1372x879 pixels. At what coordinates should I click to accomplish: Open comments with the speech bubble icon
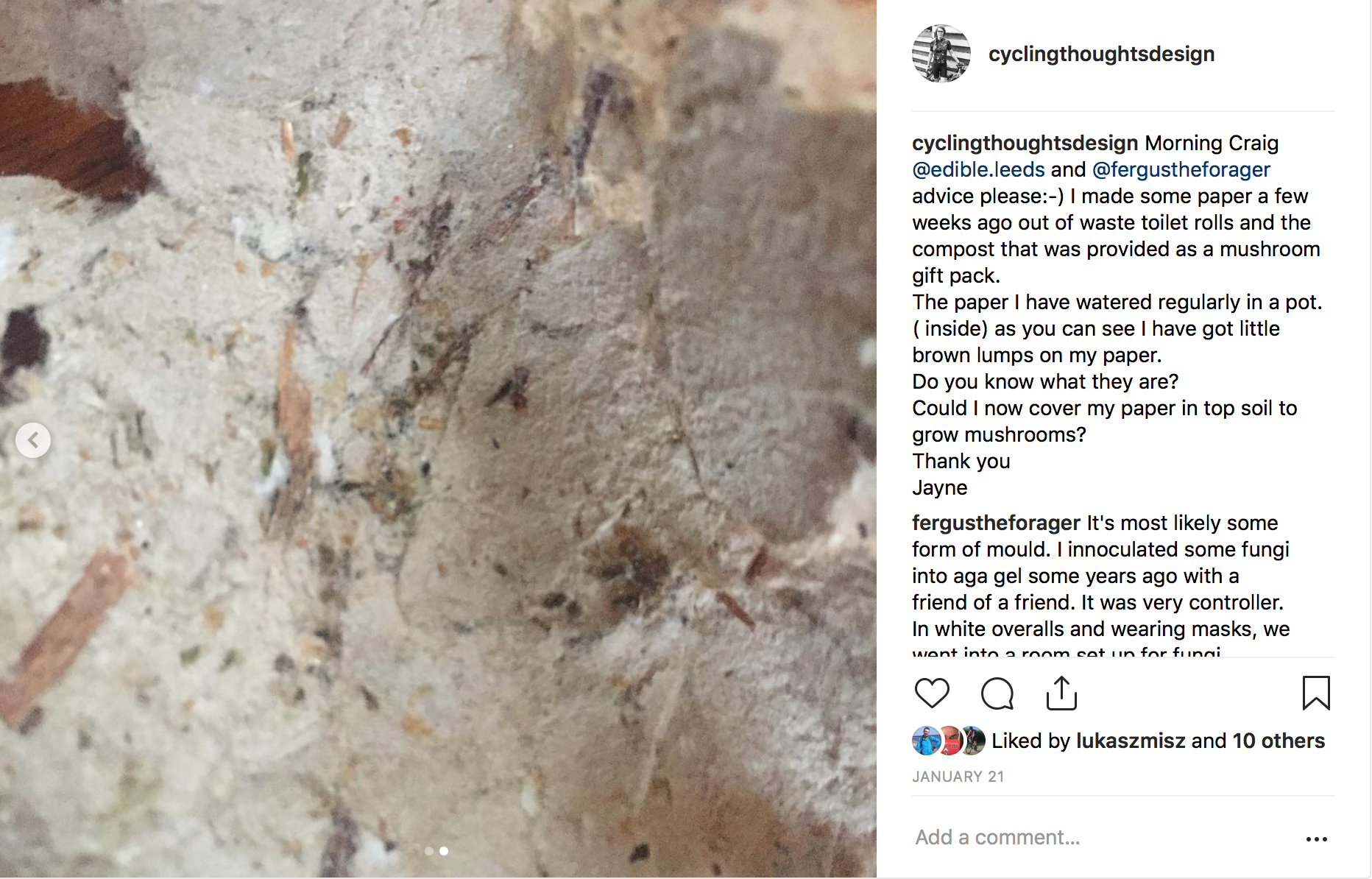(x=997, y=693)
